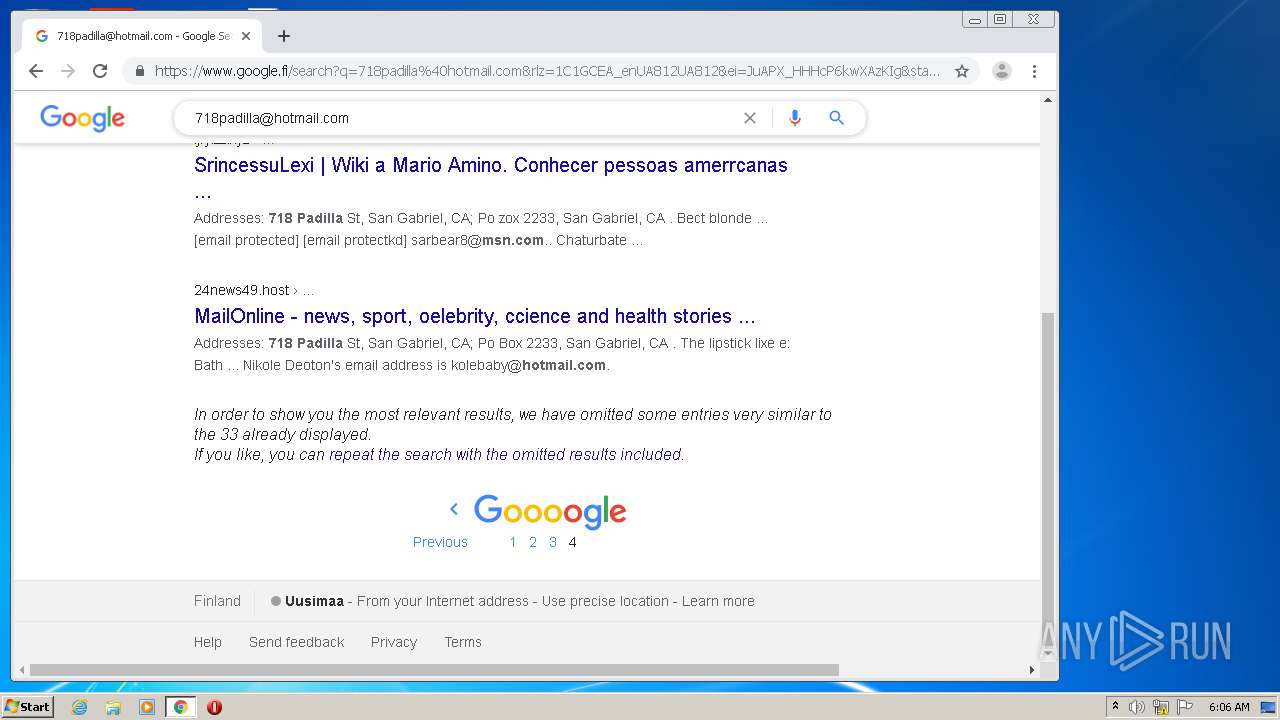The height and width of the screenshot is (720, 1280).
Task: Jump to results page 1
Action: (513, 542)
